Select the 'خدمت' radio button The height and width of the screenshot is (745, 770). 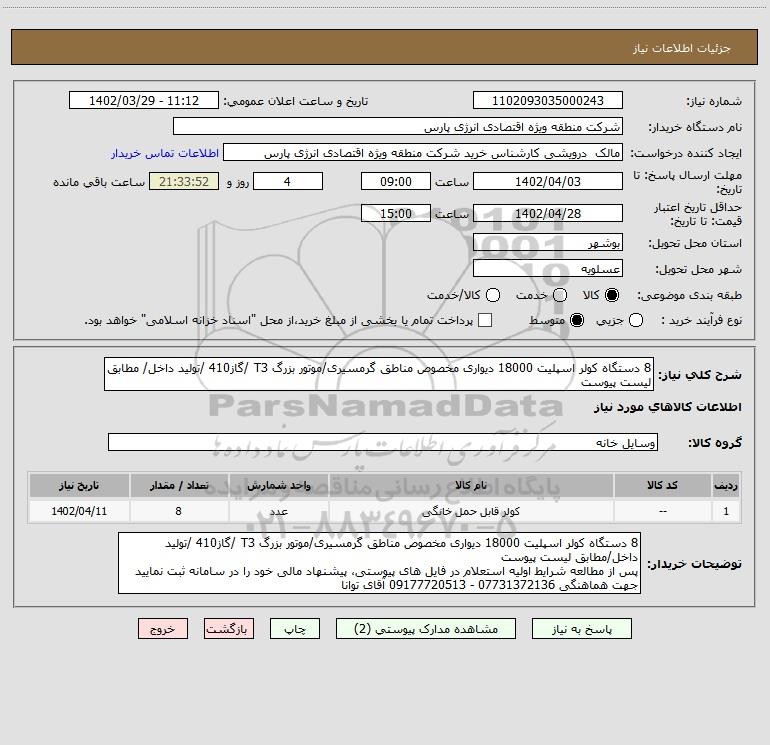point(560,295)
